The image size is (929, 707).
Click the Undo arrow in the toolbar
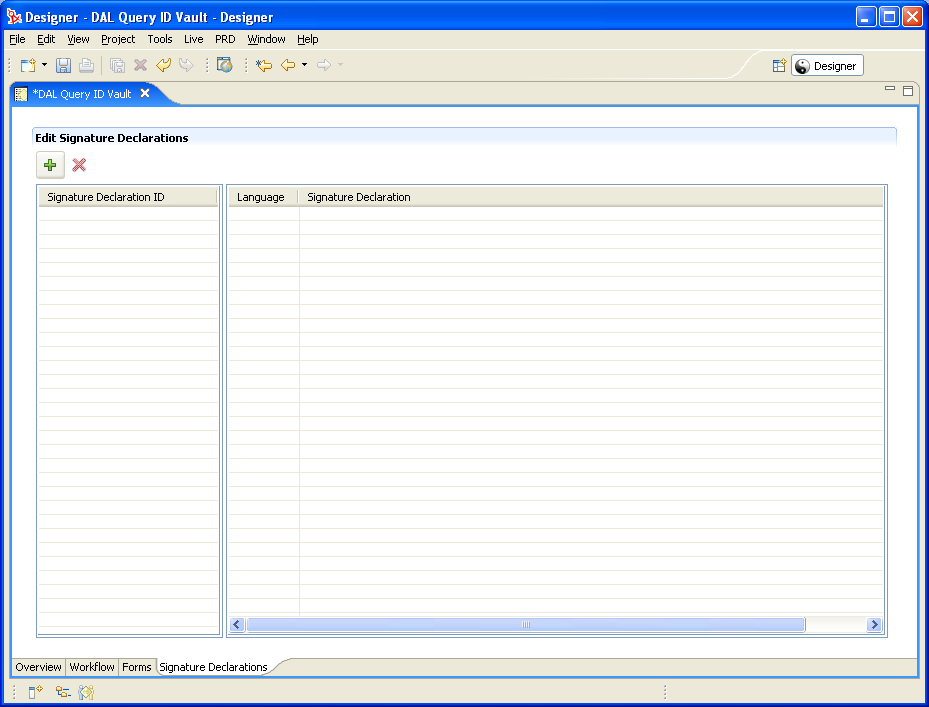point(163,66)
